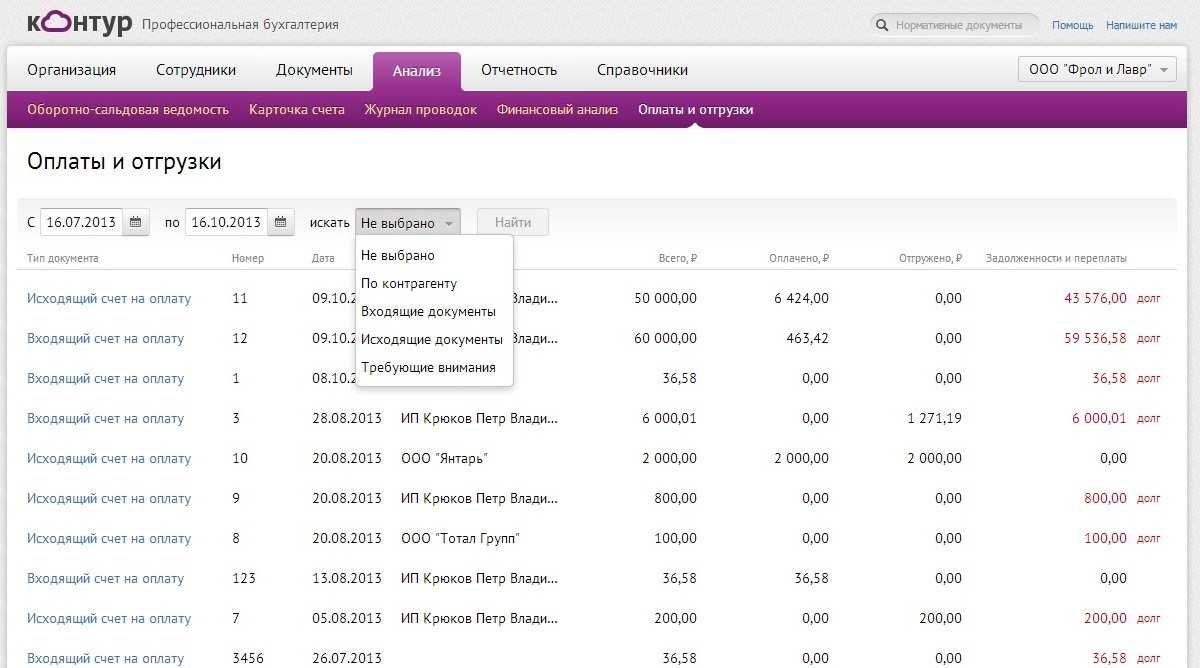1200x668 pixels.
Task: Choose "Входящие документы" filter option
Action: click(x=428, y=312)
